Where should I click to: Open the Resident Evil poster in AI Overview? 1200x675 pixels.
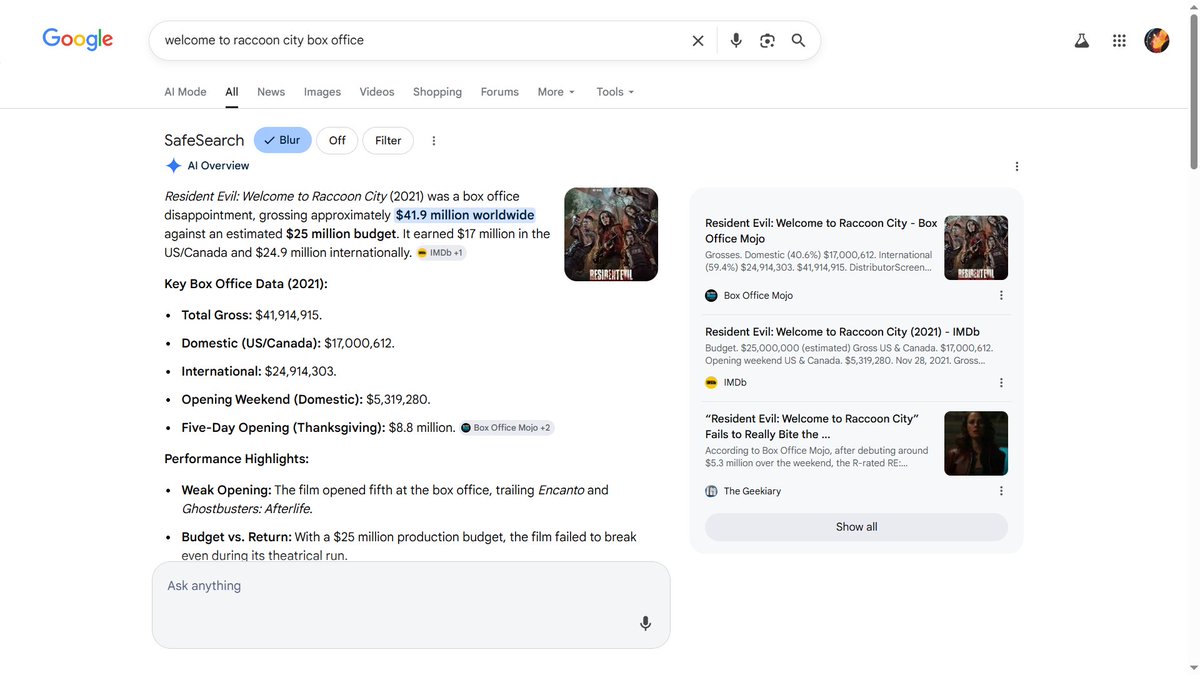611,234
